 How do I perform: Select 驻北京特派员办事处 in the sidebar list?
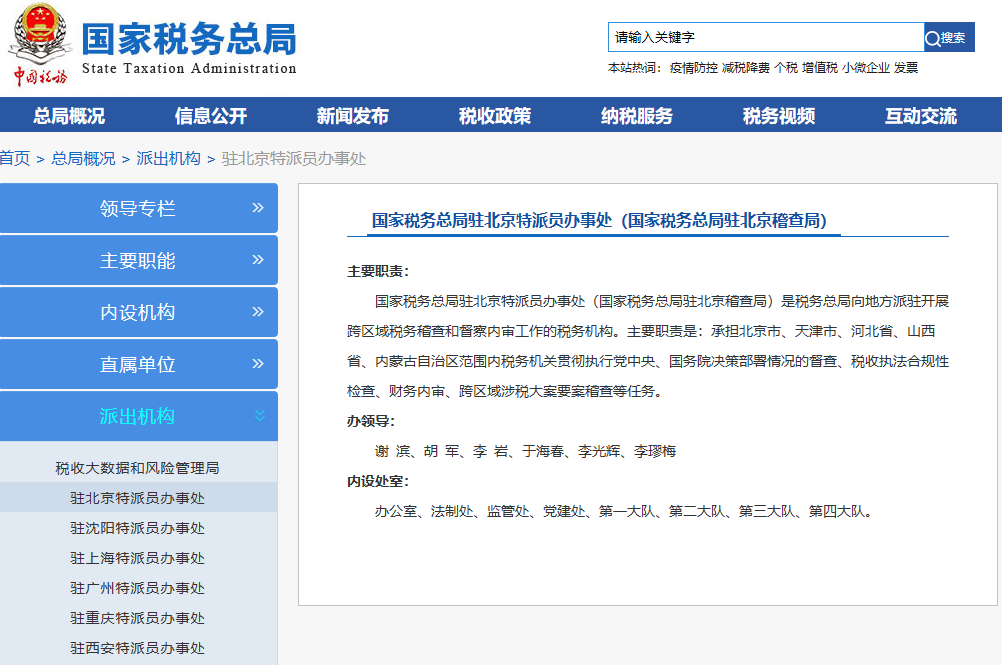click(x=137, y=498)
